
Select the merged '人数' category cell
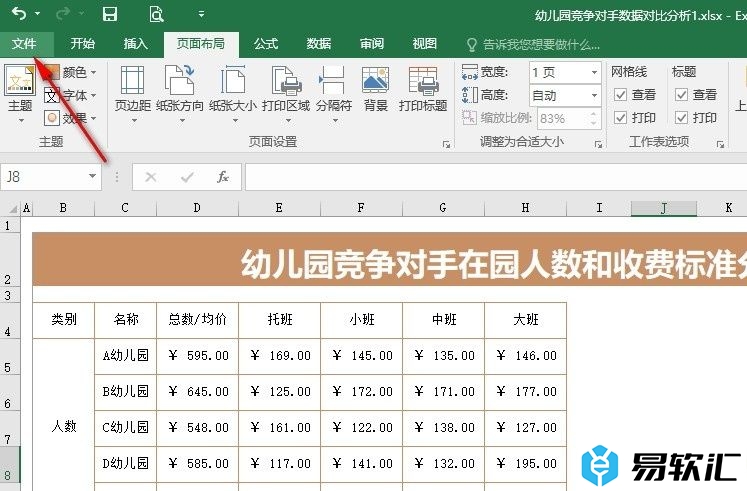[x=64, y=414]
